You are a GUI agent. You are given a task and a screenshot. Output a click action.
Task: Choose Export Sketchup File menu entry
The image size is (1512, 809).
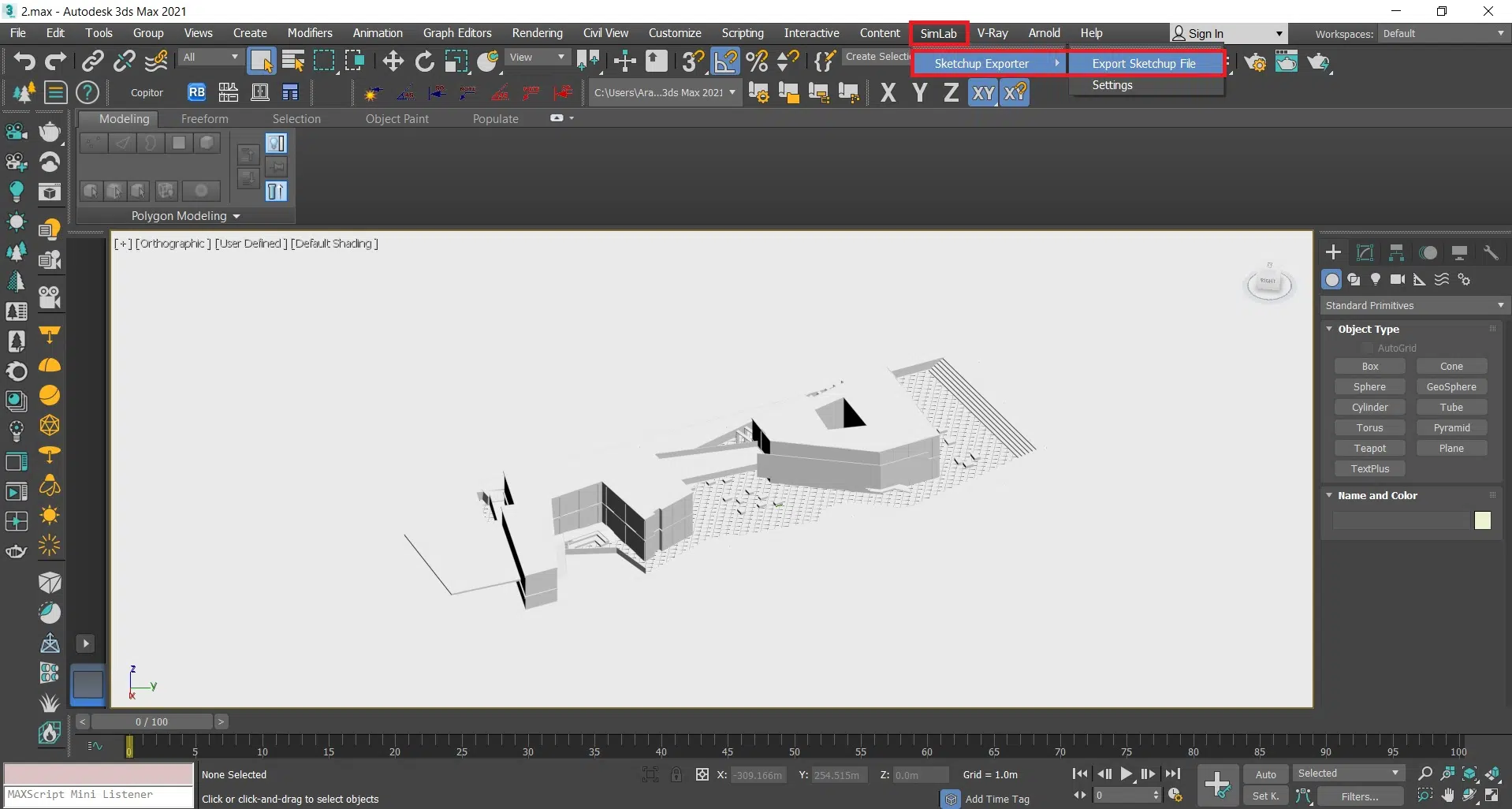coord(1143,63)
